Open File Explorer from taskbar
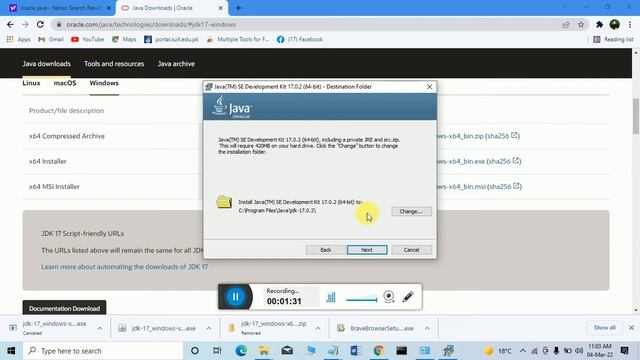The width and height of the screenshot is (640, 360). click(264, 351)
